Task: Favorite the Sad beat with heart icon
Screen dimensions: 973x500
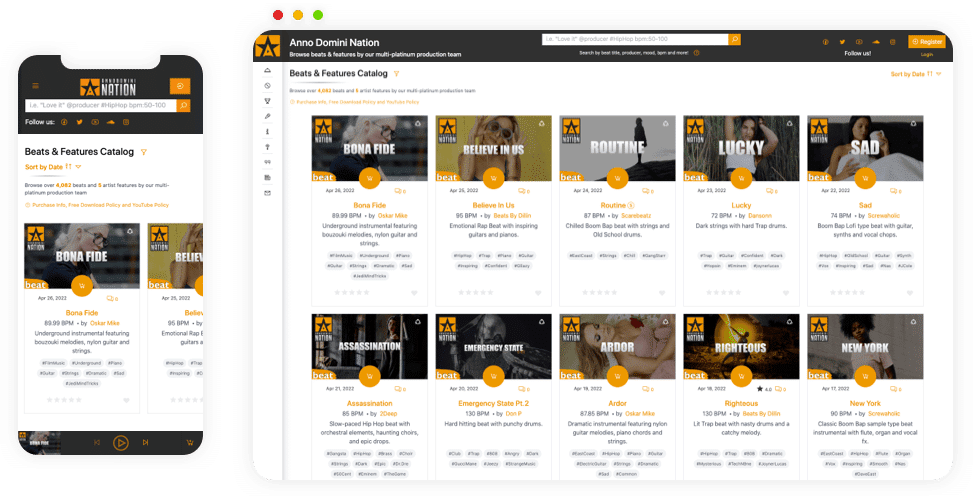Action: tap(909, 293)
